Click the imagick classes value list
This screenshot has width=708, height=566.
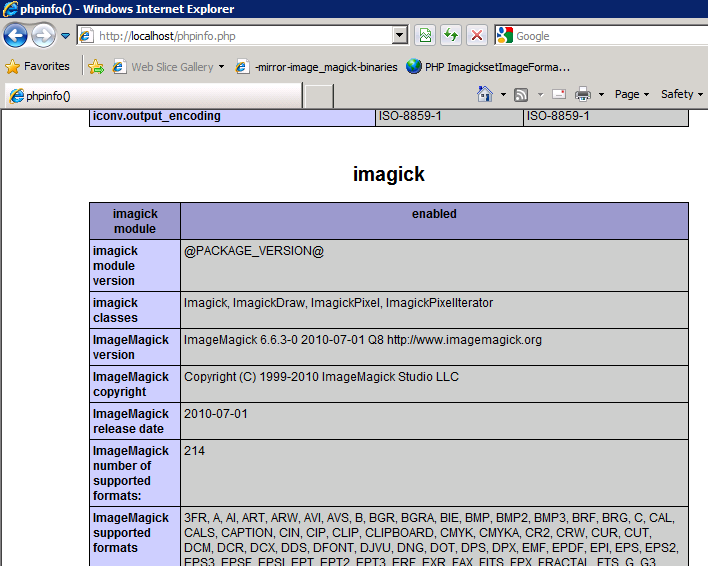[x=338, y=302]
